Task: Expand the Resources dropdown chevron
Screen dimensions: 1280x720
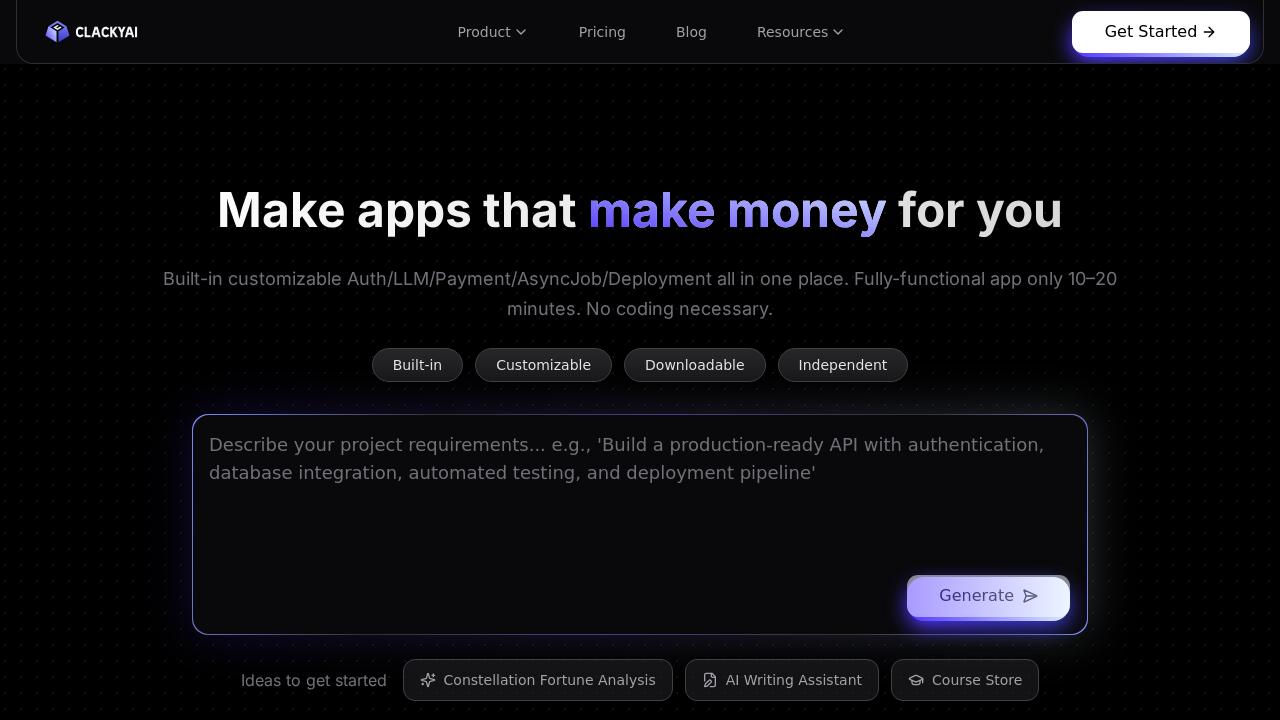Action: (838, 32)
